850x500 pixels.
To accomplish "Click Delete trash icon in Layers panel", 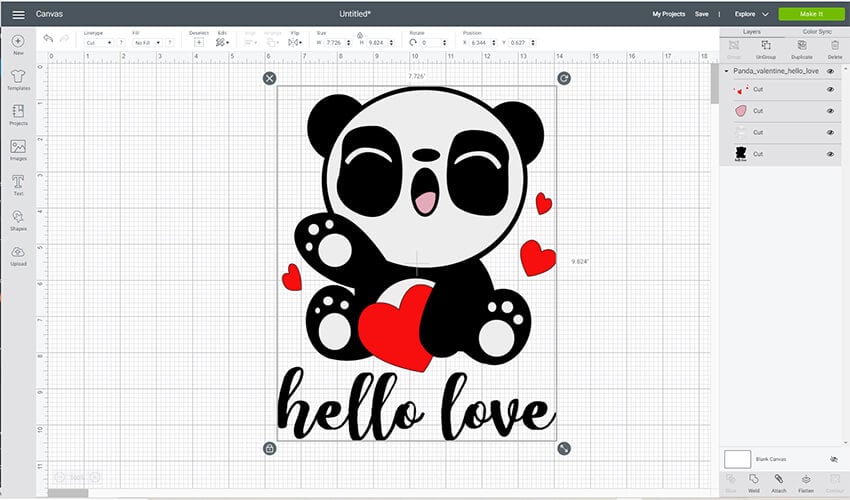I will pyautogui.click(x=835, y=49).
